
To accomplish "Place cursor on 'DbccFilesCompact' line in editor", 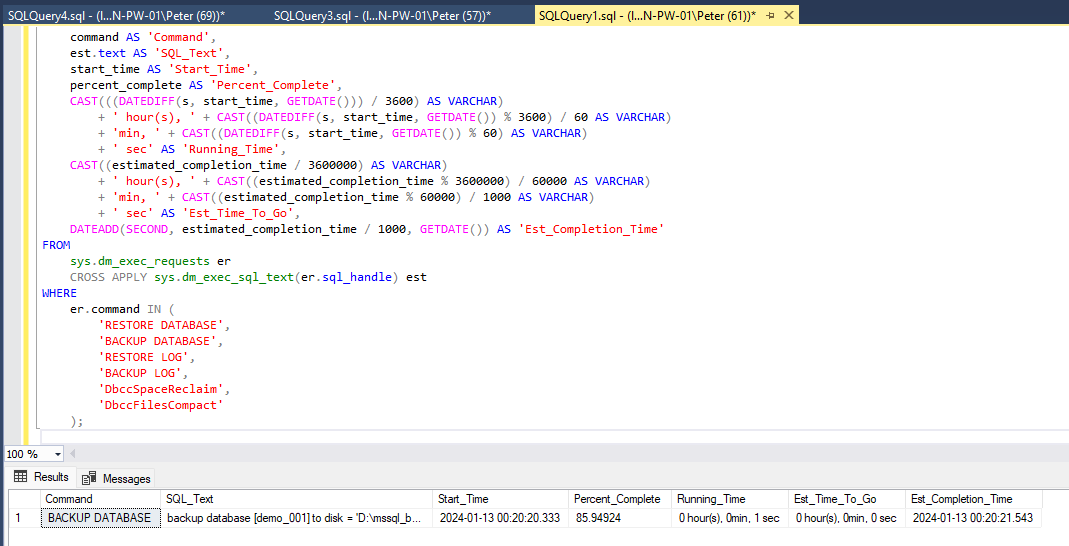I will pos(160,405).
